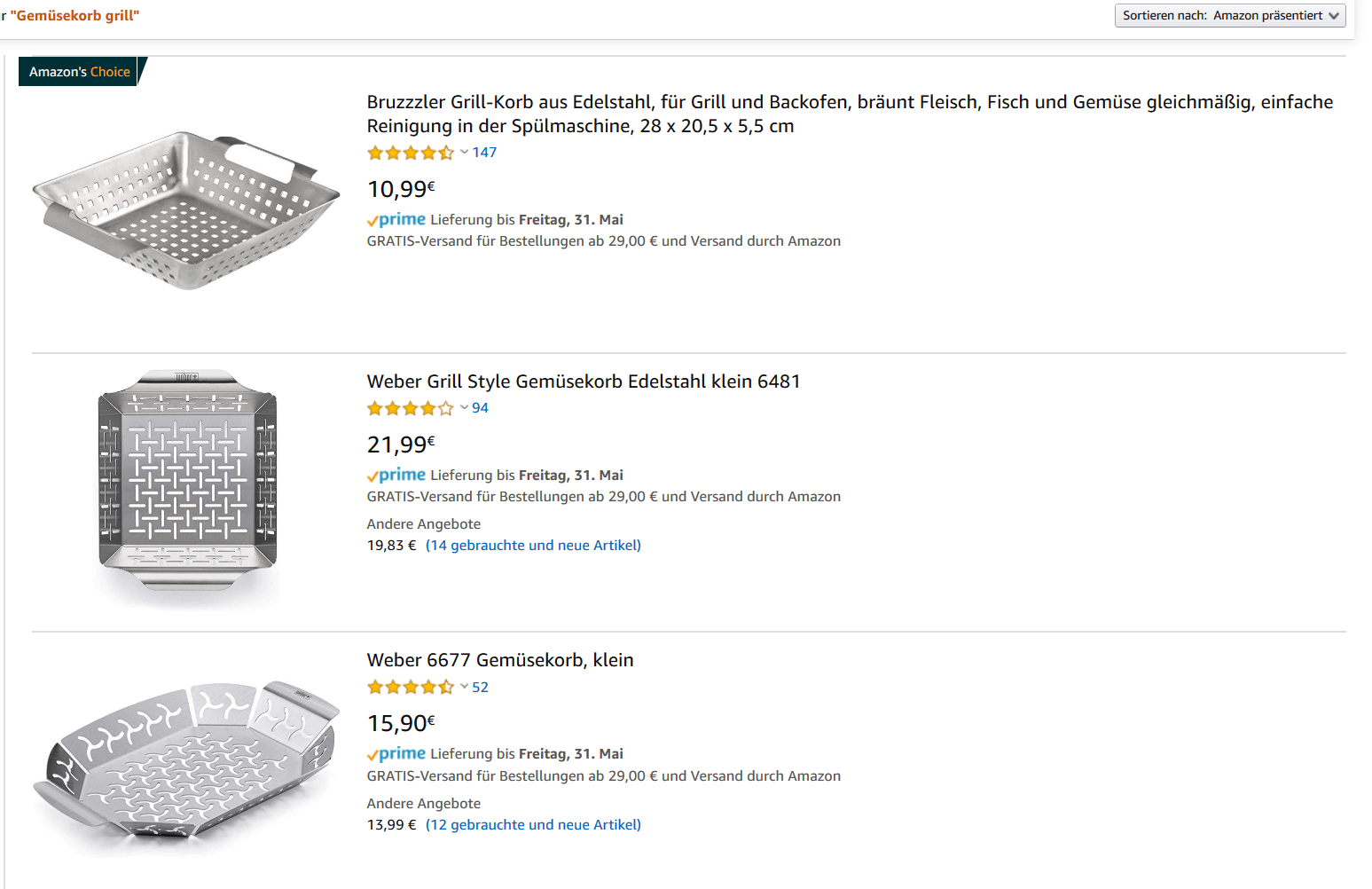Viewport: 1372px width, 889px height.
Task: Click the prime logo under the 15,90€ price
Action: (x=396, y=753)
